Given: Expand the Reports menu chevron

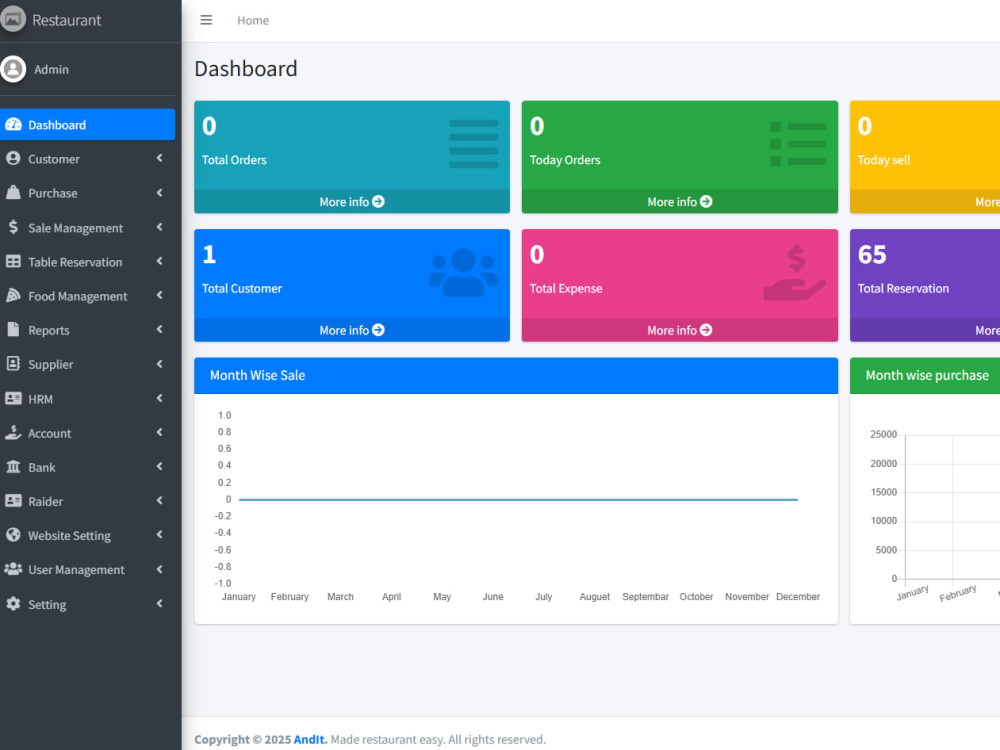Looking at the screenshot, I should click(159, 329).
